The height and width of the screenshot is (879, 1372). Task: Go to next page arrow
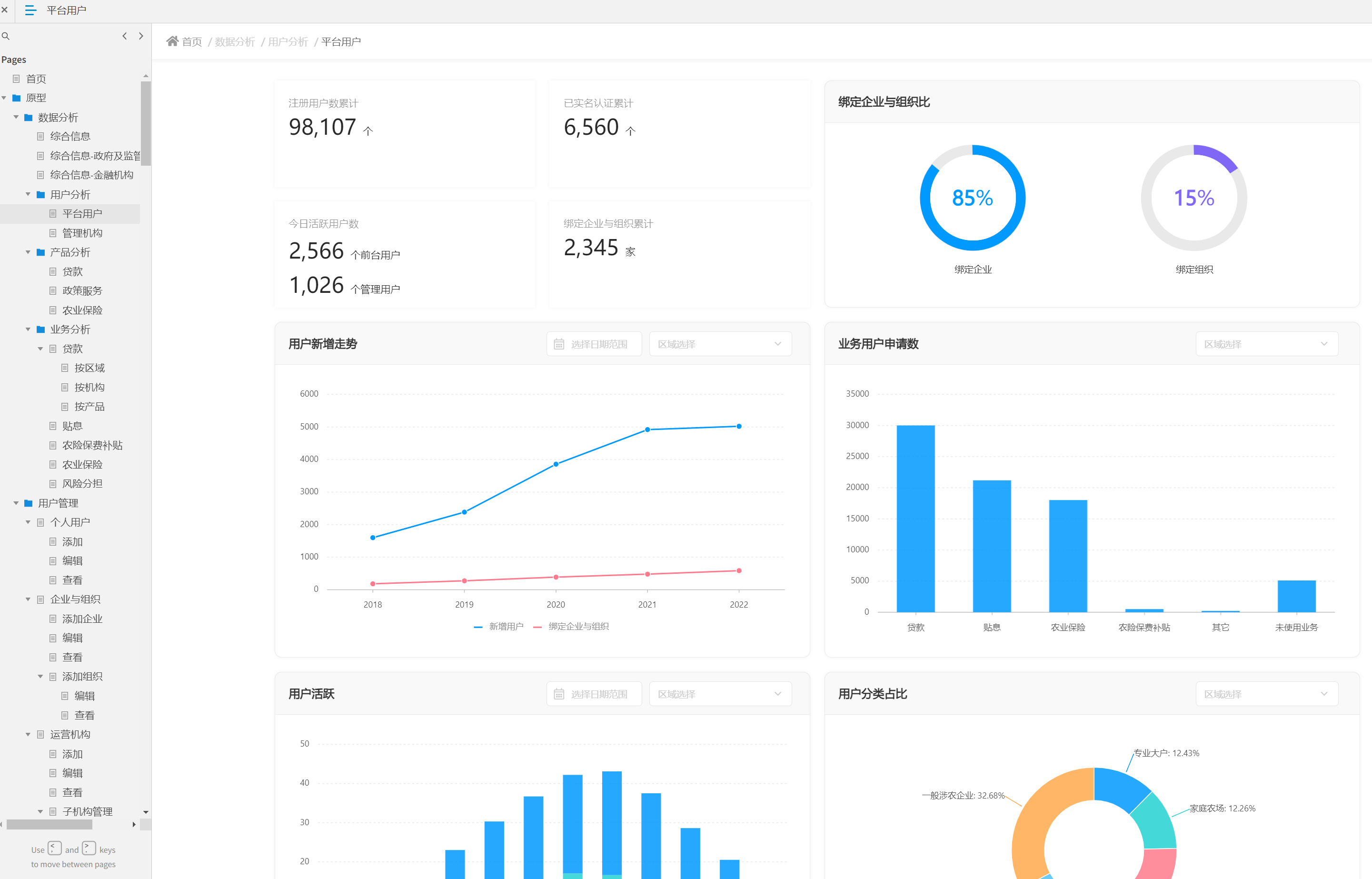click(x=141, y=36)
